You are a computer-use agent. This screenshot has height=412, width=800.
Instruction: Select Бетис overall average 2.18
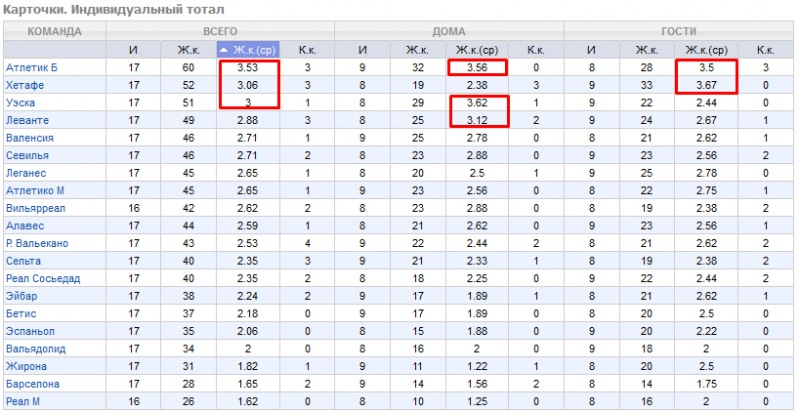tap(248, 314)
